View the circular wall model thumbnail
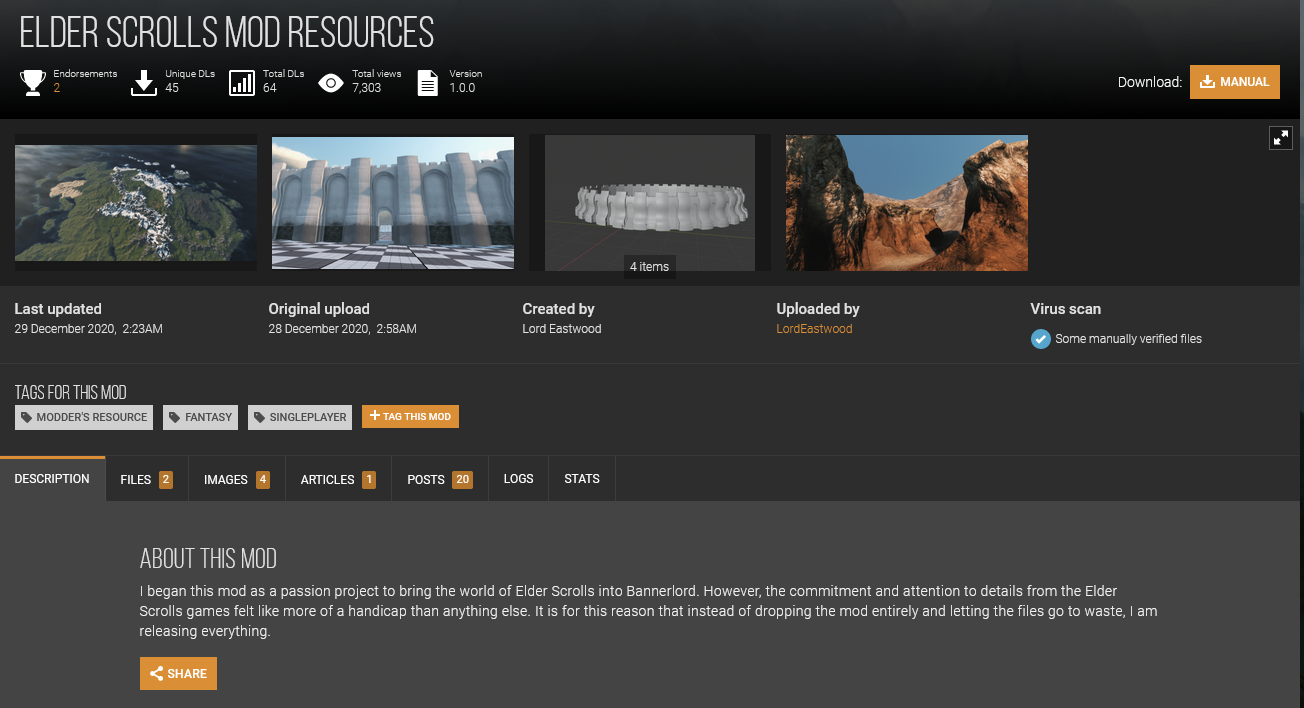1304x708 pixels. (650, 203)
